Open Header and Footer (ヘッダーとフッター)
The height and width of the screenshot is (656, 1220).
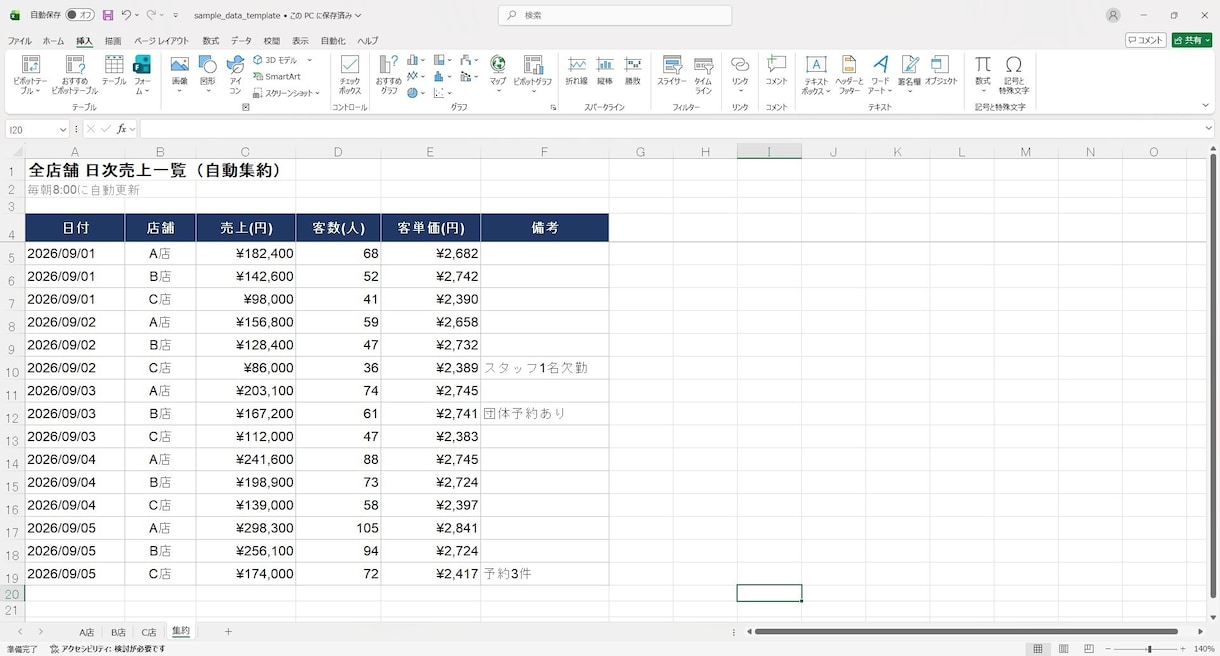click(x=849, y=75)
